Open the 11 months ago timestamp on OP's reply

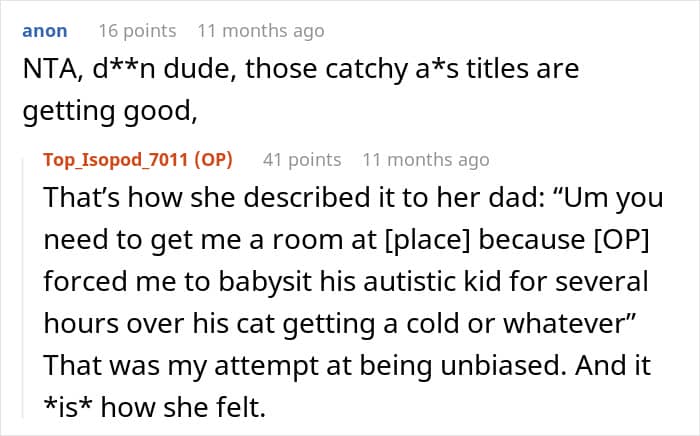(x=426, y=160)
